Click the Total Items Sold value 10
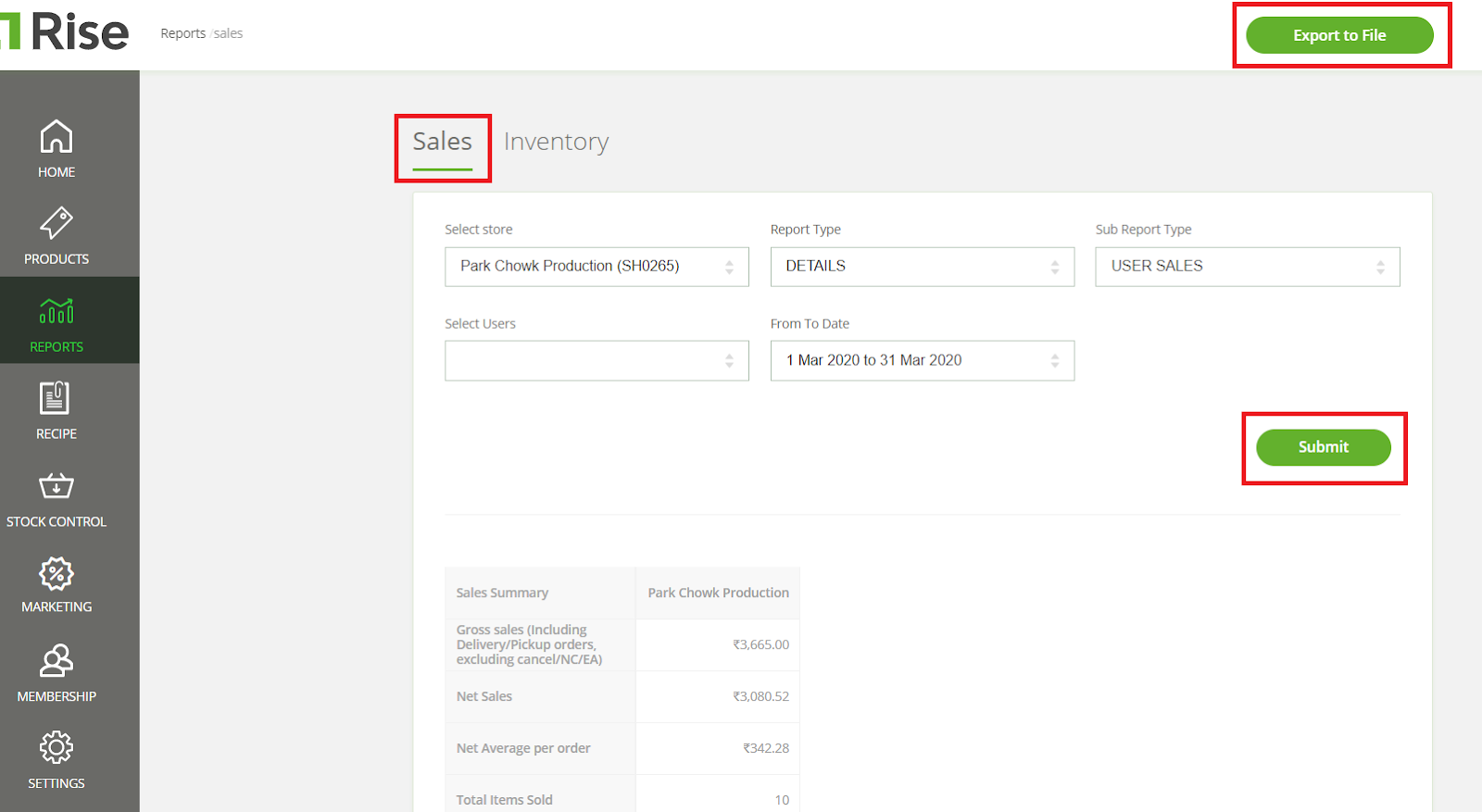 coord(782,800)
